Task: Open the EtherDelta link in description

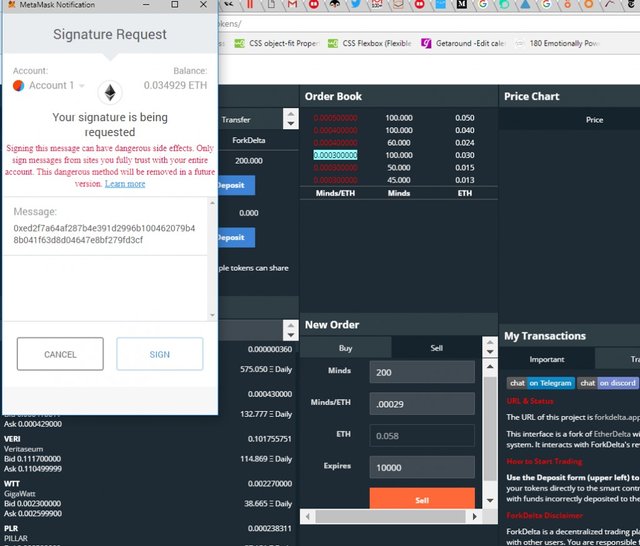Action: coord(612,434)
